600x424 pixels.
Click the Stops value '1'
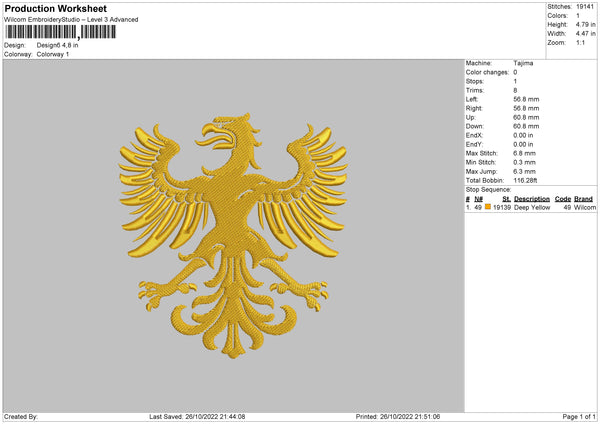pyautogui.click(x=515, y=82)
